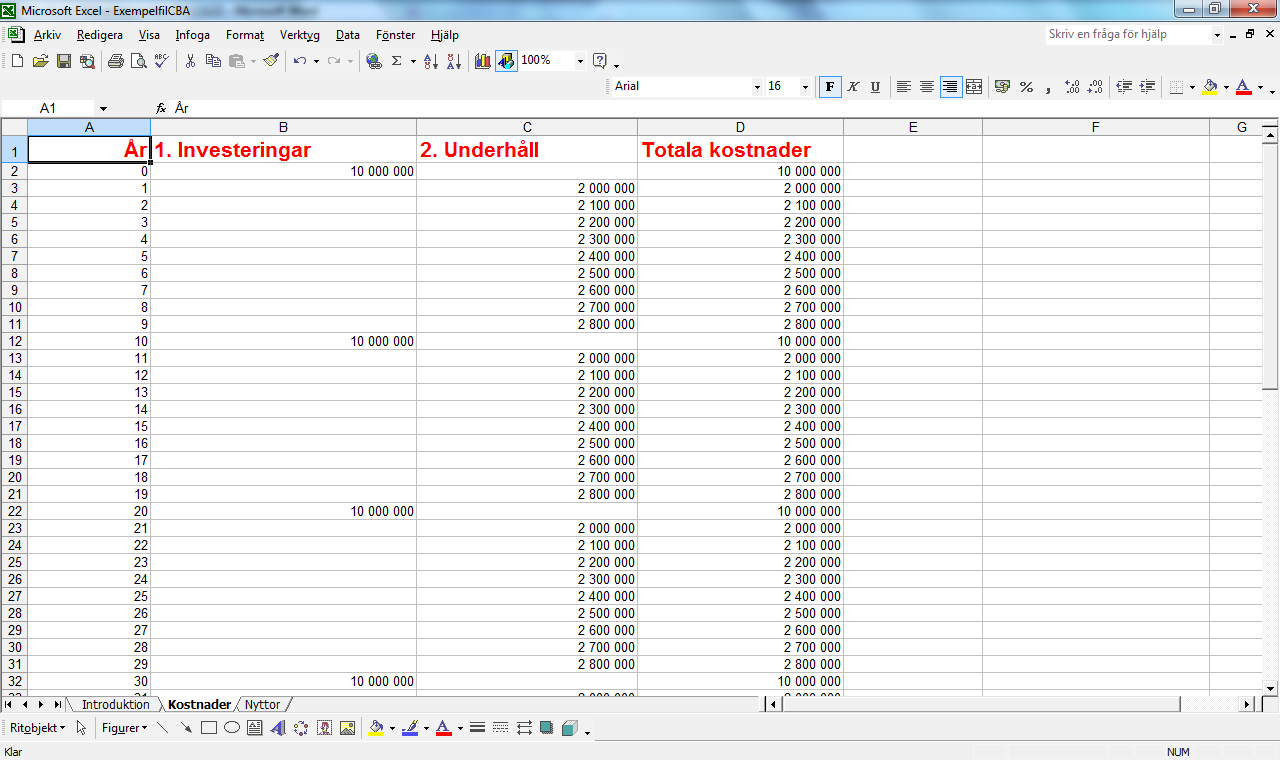Open the borders dropdown arrow

click(1192, 87)
